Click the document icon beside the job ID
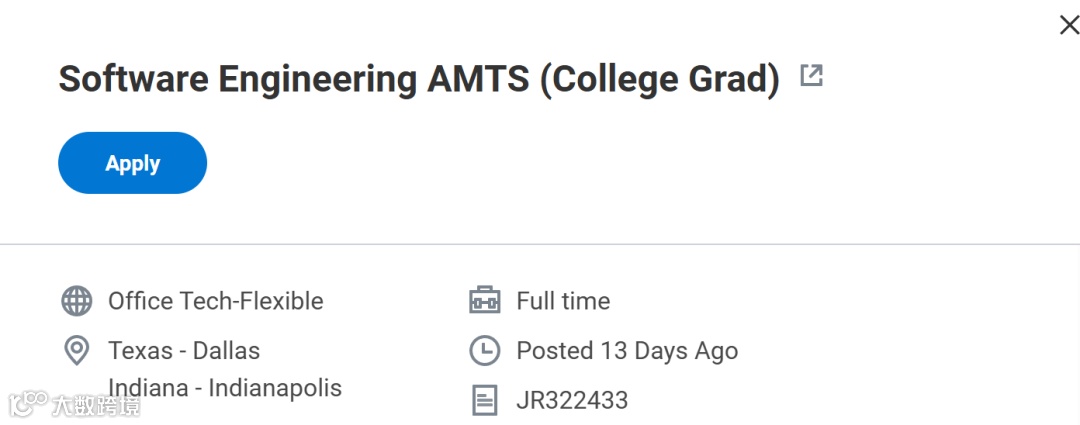 pos(484,401)
